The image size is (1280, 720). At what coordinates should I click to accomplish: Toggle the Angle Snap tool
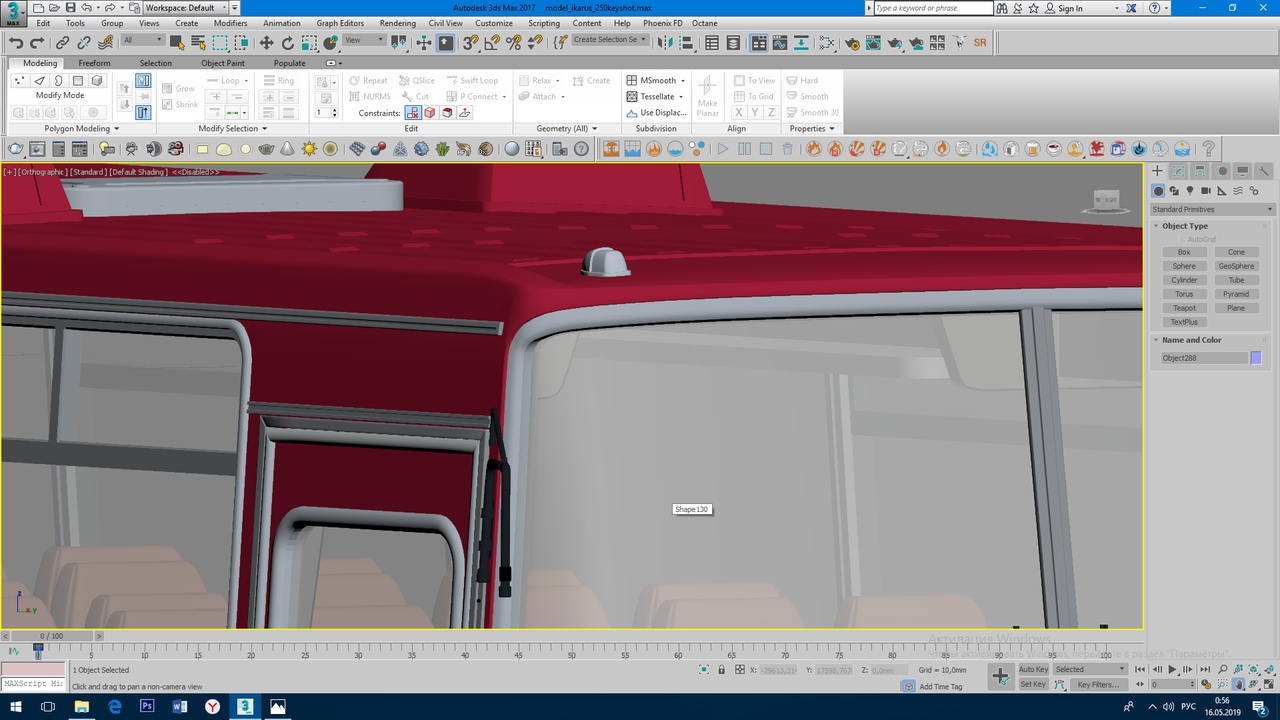pos(492,43)
